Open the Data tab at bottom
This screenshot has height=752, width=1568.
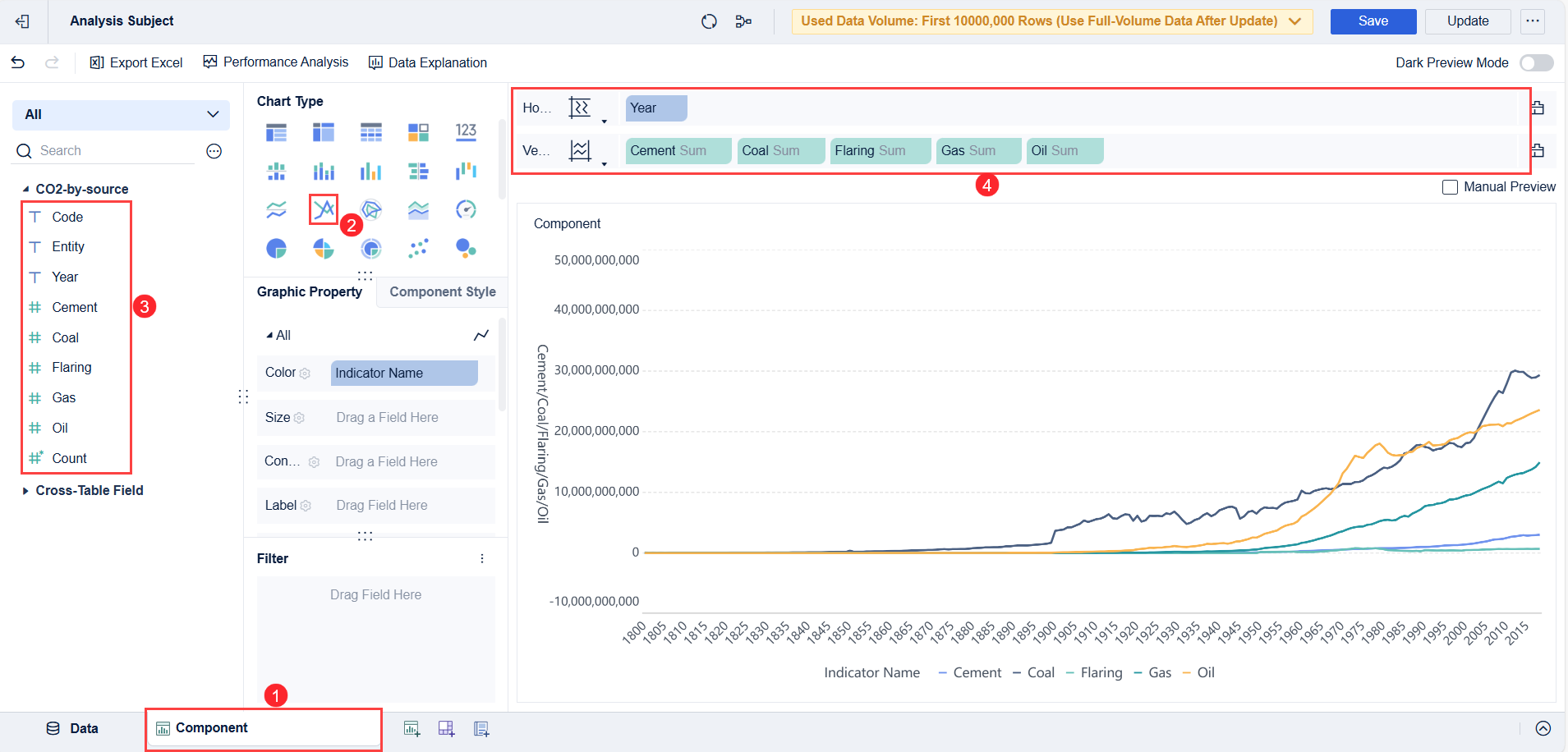pyautogui.click(x=72, y=728)
